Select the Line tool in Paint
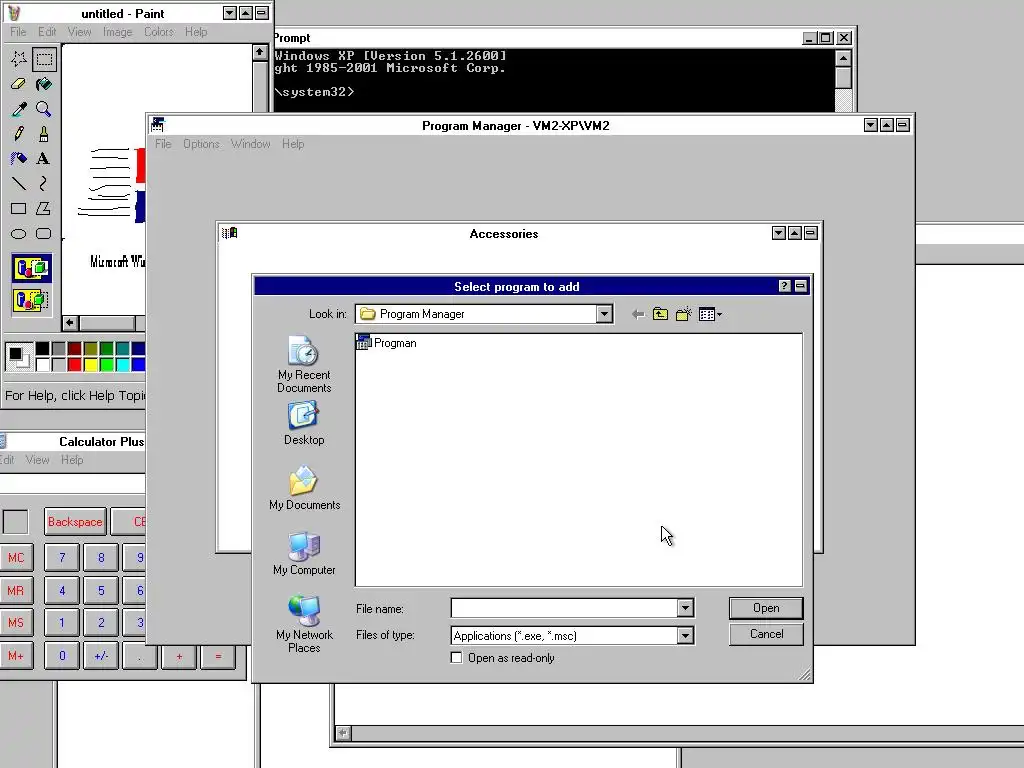This screenshot has height=768, width=1024. pyautogui.click(x=18, y=184)
